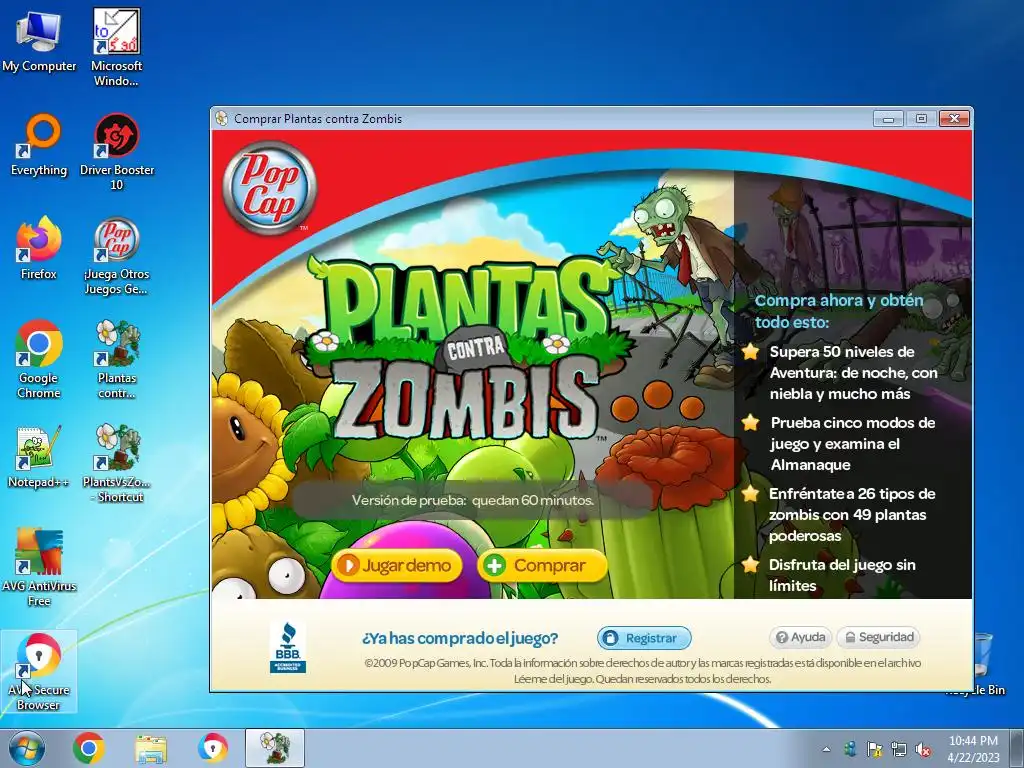1024x768 pixels.
Task: Open the Driver Booster 10 shortcut
Action: 116,152
